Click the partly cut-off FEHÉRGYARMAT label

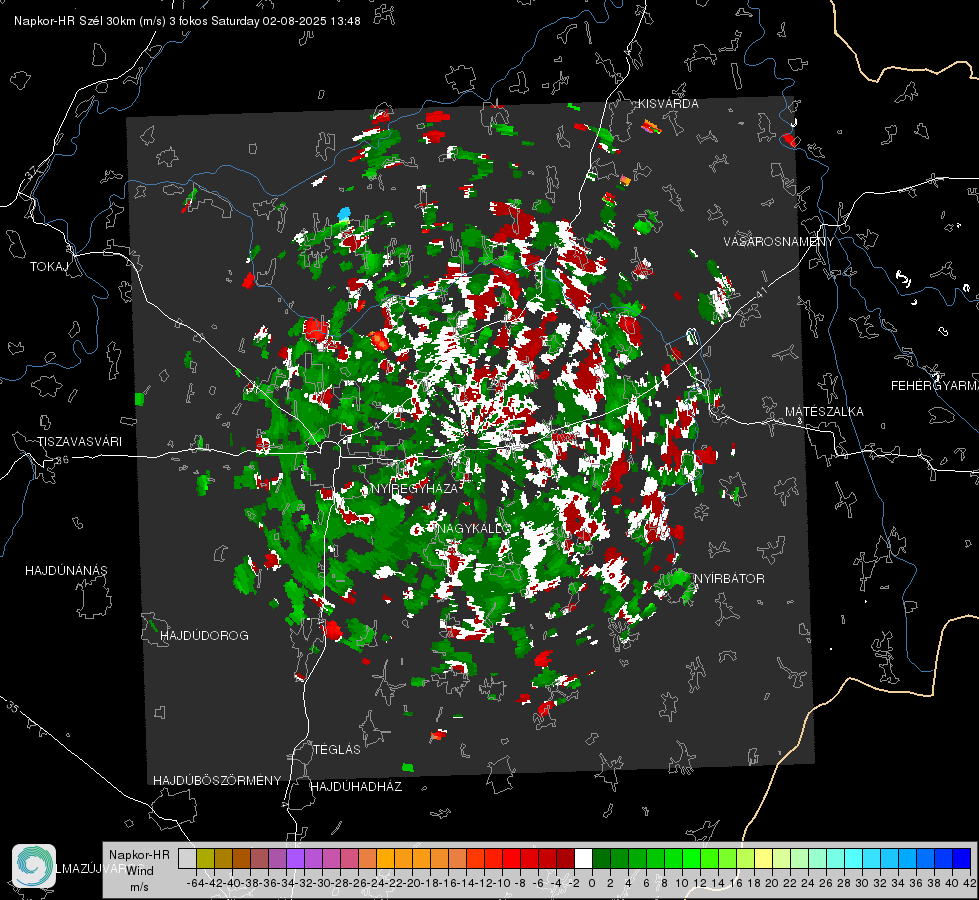(x=935, y=386)
